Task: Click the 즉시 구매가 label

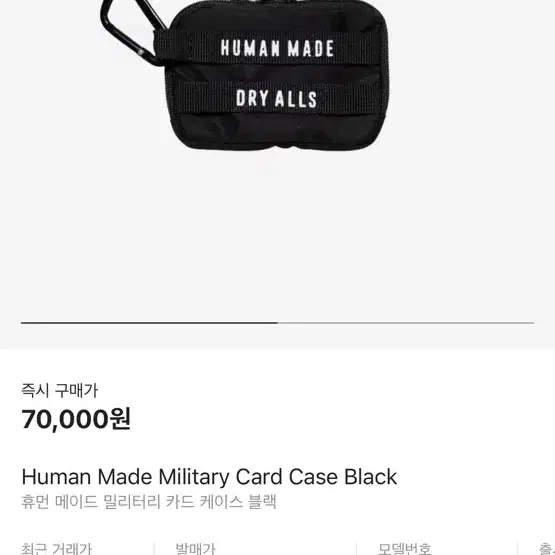Action: pyautogui.click(x=59, y=391)
